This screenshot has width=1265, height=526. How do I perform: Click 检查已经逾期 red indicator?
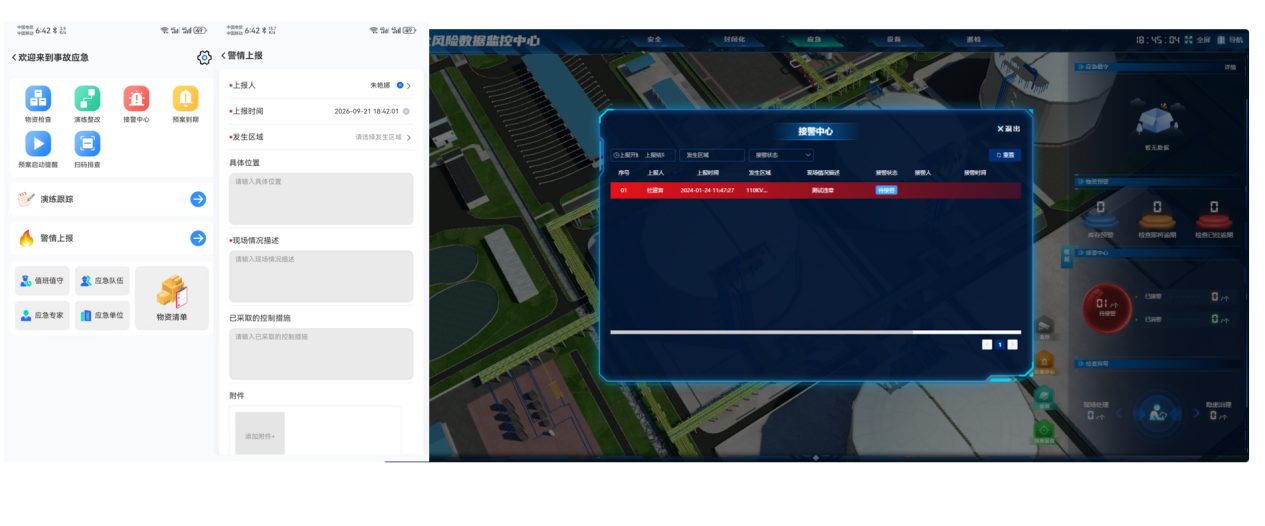(x=1213, y=220)
